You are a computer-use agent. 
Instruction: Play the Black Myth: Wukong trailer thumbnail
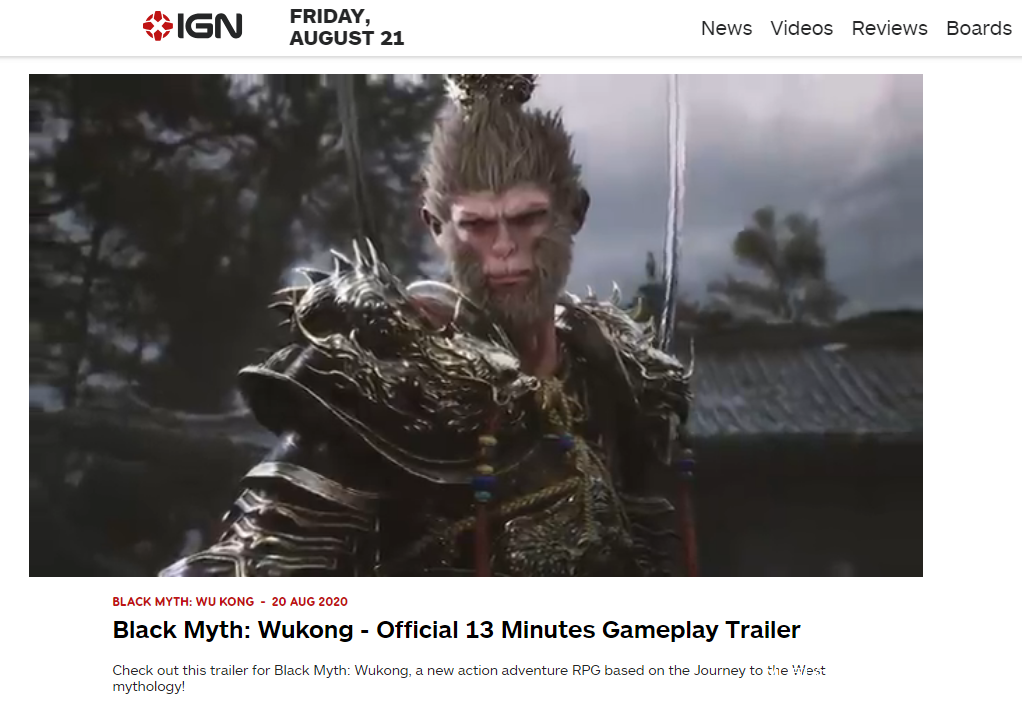point(476,325)
